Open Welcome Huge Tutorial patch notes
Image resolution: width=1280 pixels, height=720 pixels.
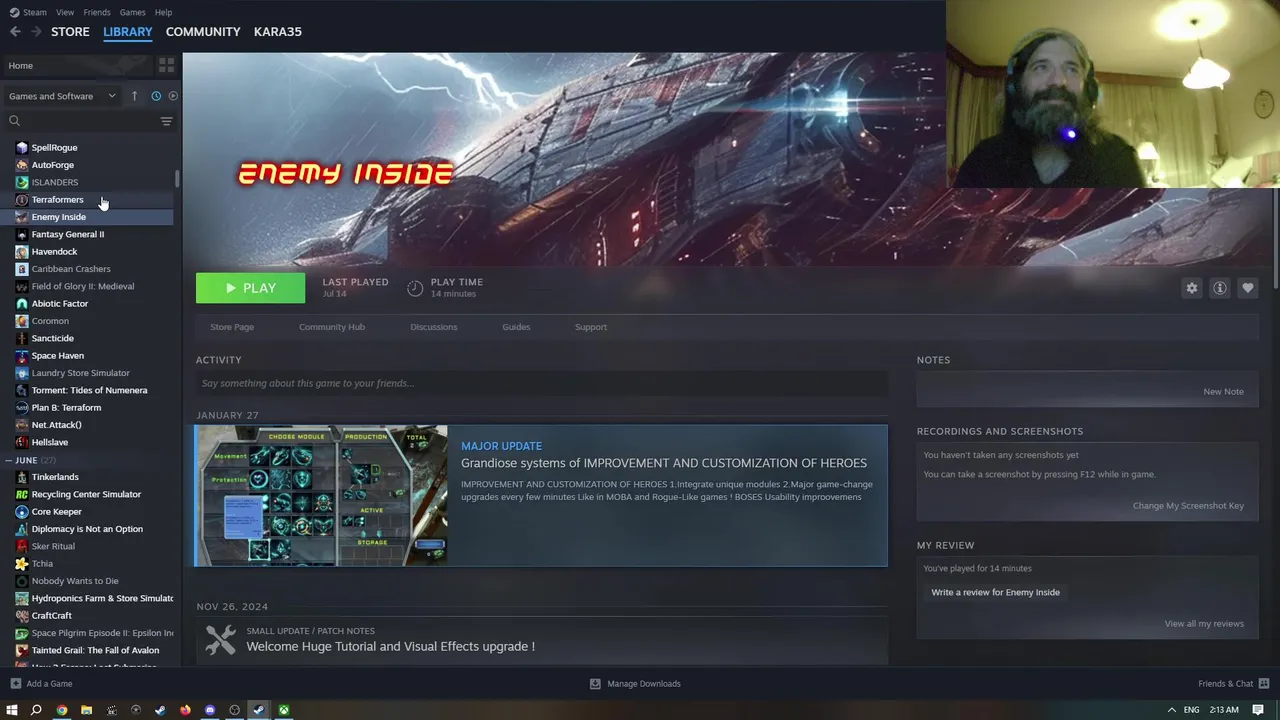click(x=390, y=646)
